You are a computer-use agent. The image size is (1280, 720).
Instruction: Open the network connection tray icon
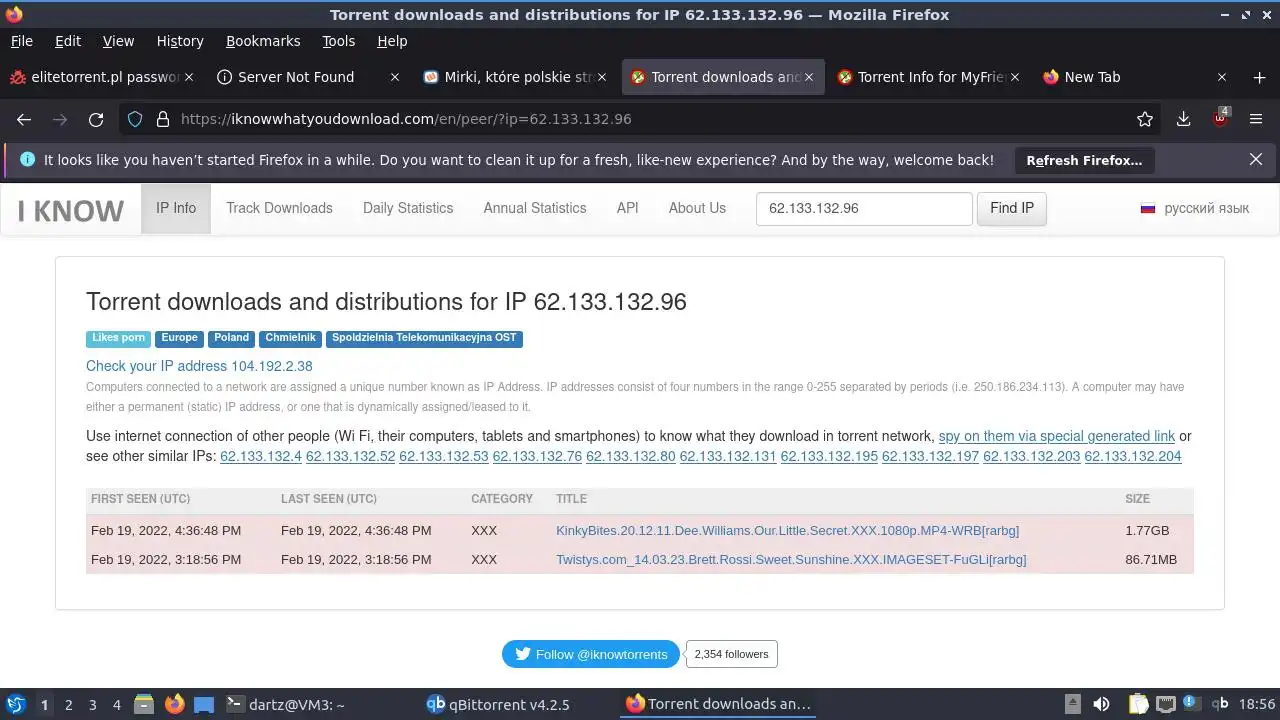1166,704
